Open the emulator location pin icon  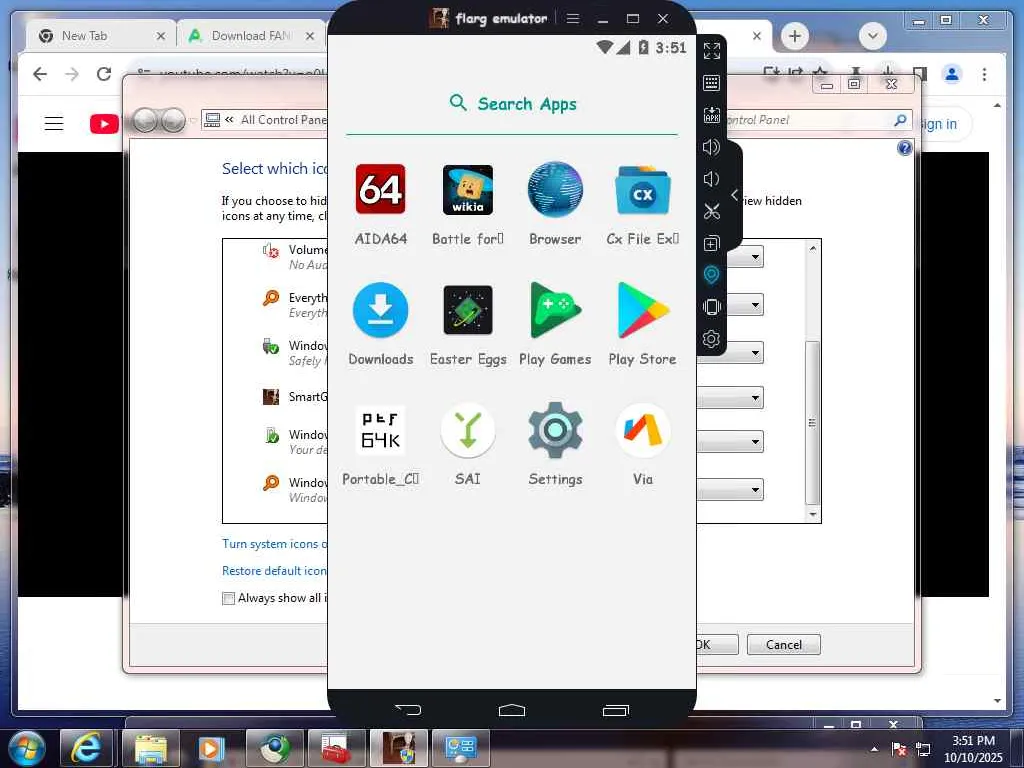711,275
